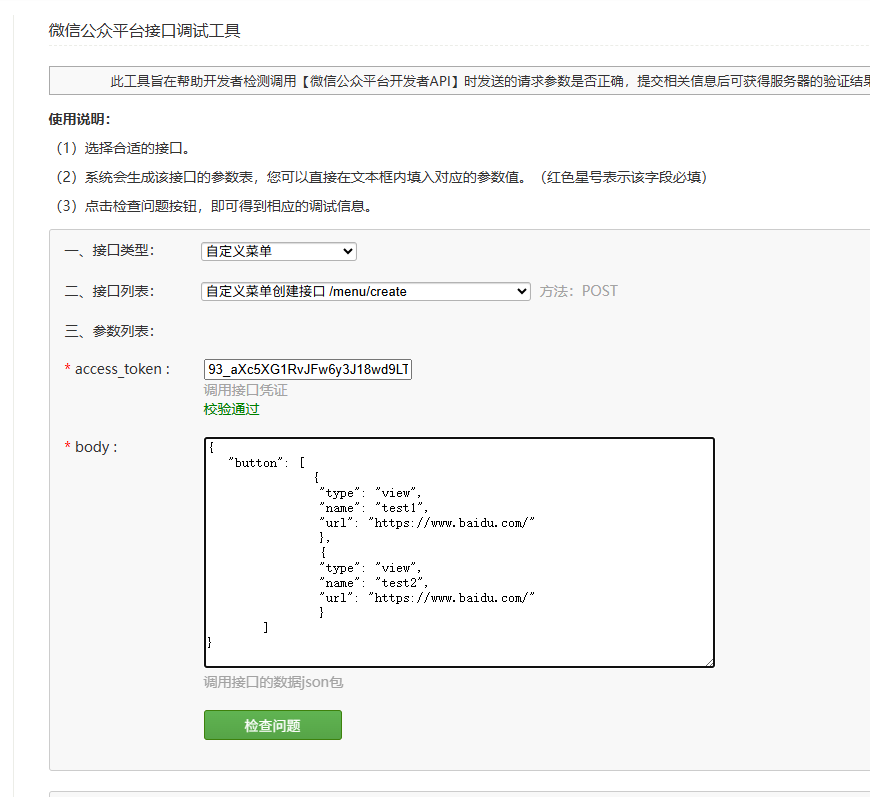Click the access_token field label
The width and height of the screenshot is (870, 797).
[x=117, y=369]
